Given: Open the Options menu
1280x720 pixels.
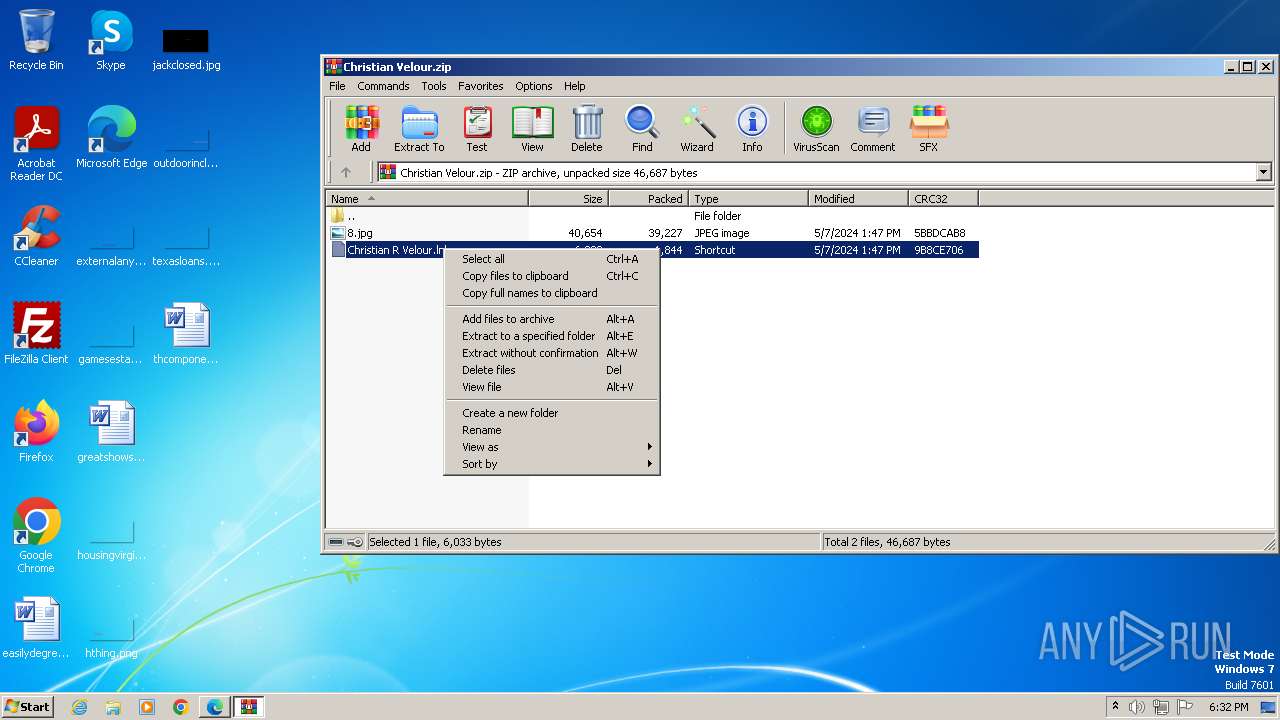Looking at the screenshot, I should click(x=534, y=86).
